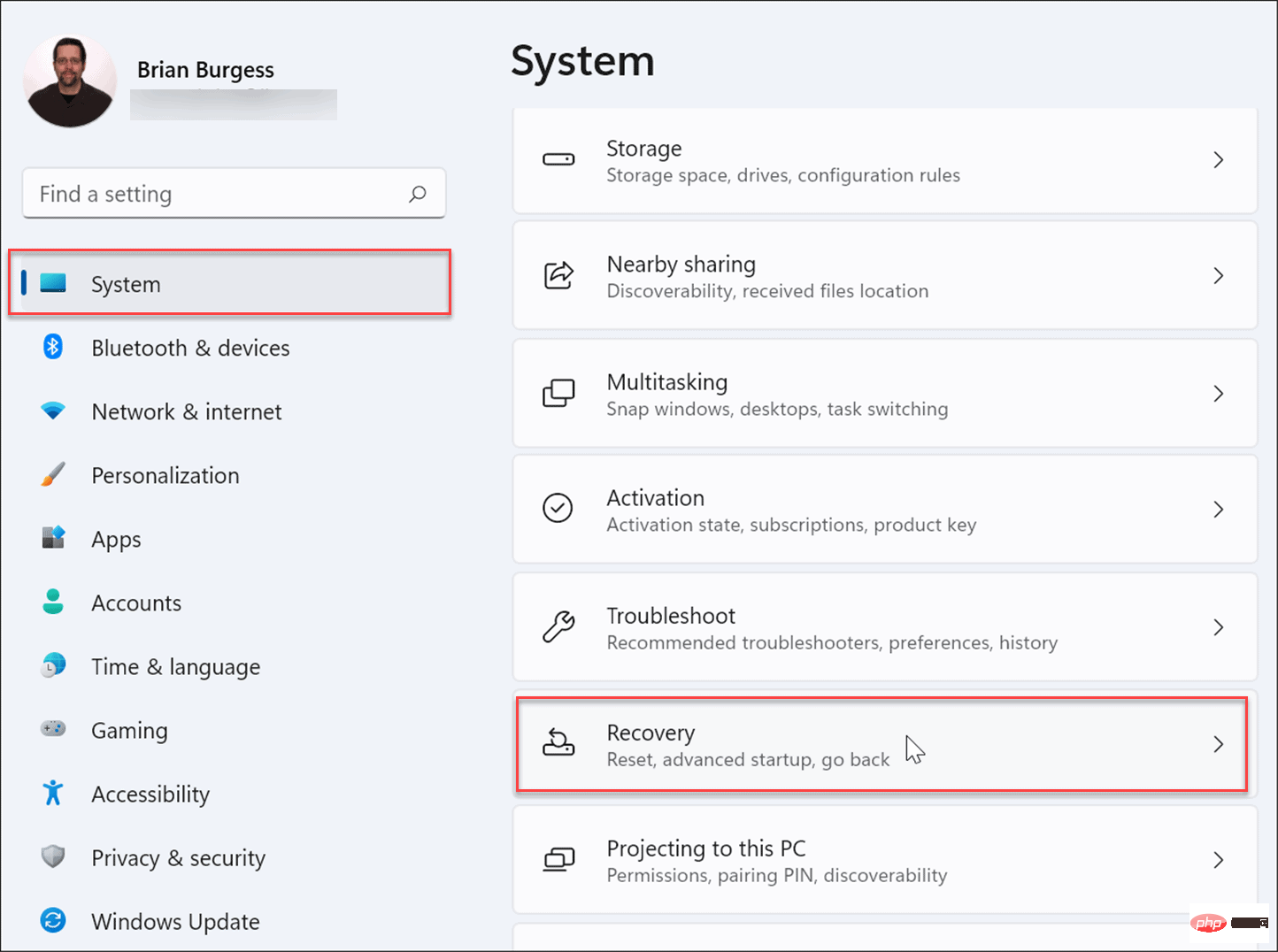Expand Recovery with its chevron
This screenshot has width=1278, height=952.
point(1219,744)
